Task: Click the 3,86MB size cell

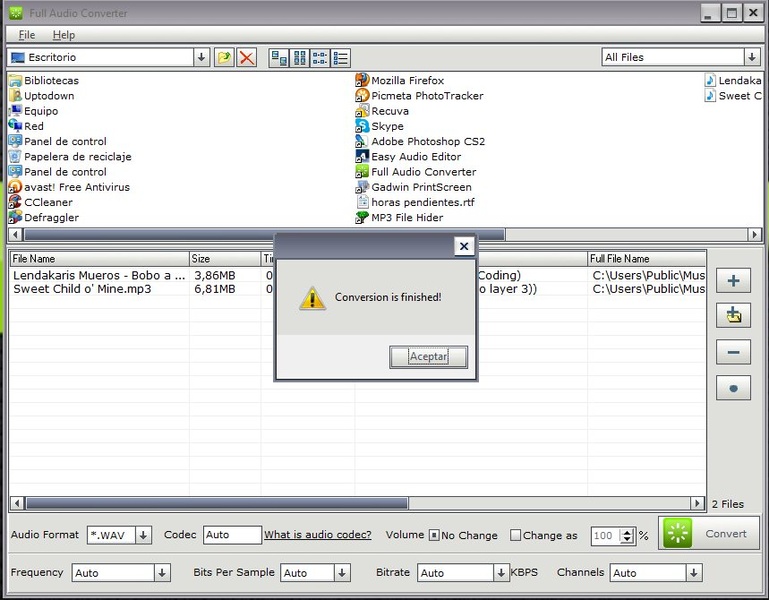Action: tap(215, 275)
